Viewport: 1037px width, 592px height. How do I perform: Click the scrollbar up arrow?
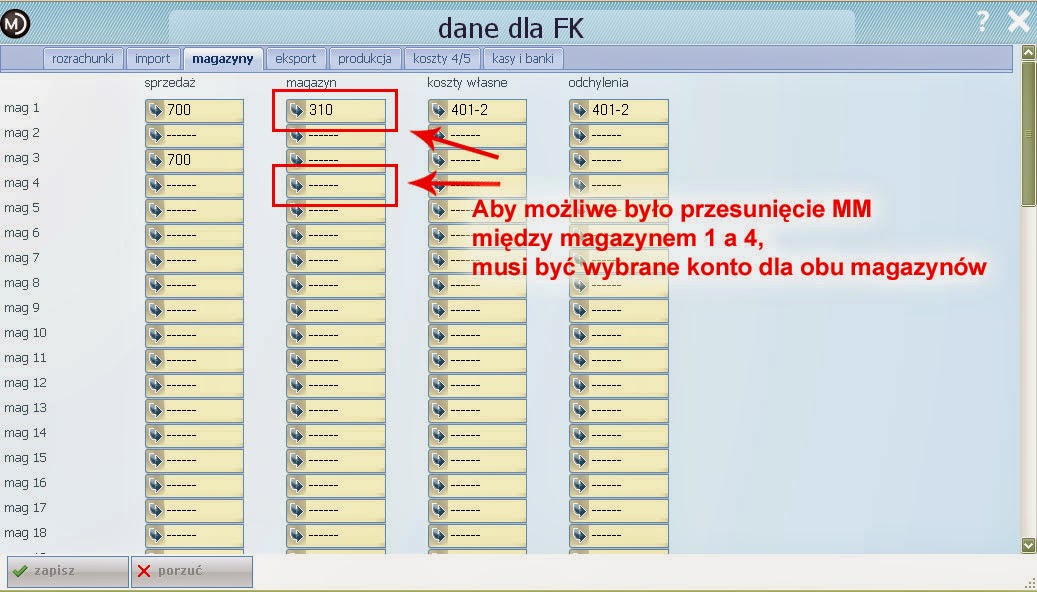tap(1028, 52)
